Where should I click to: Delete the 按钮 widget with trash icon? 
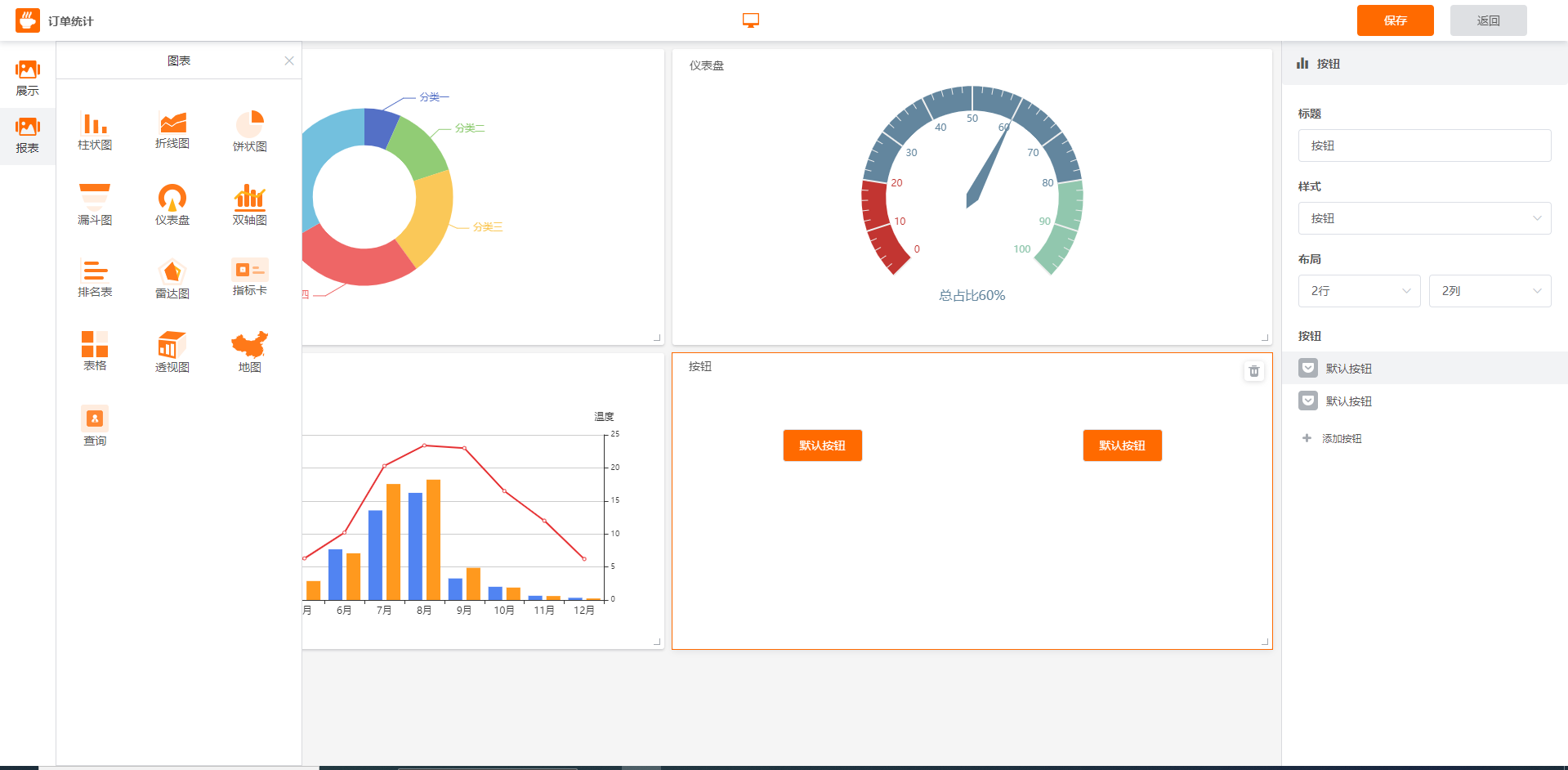click(x=1253, y=371)
